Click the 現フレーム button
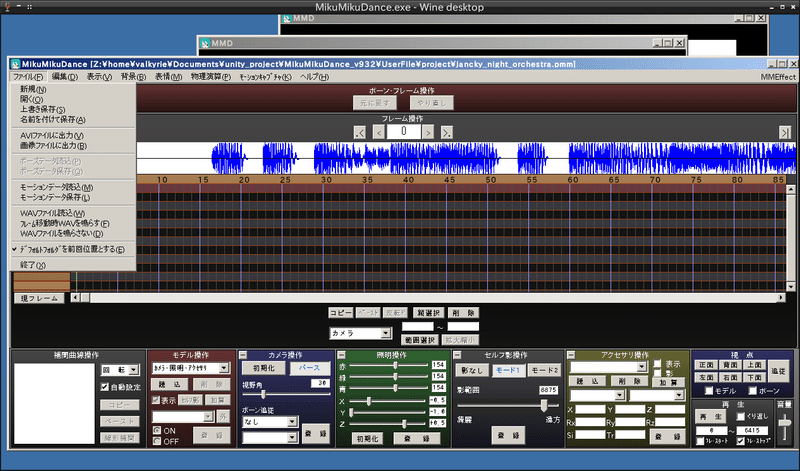This screenshot has height=471, width=800. tap(39, 298)
